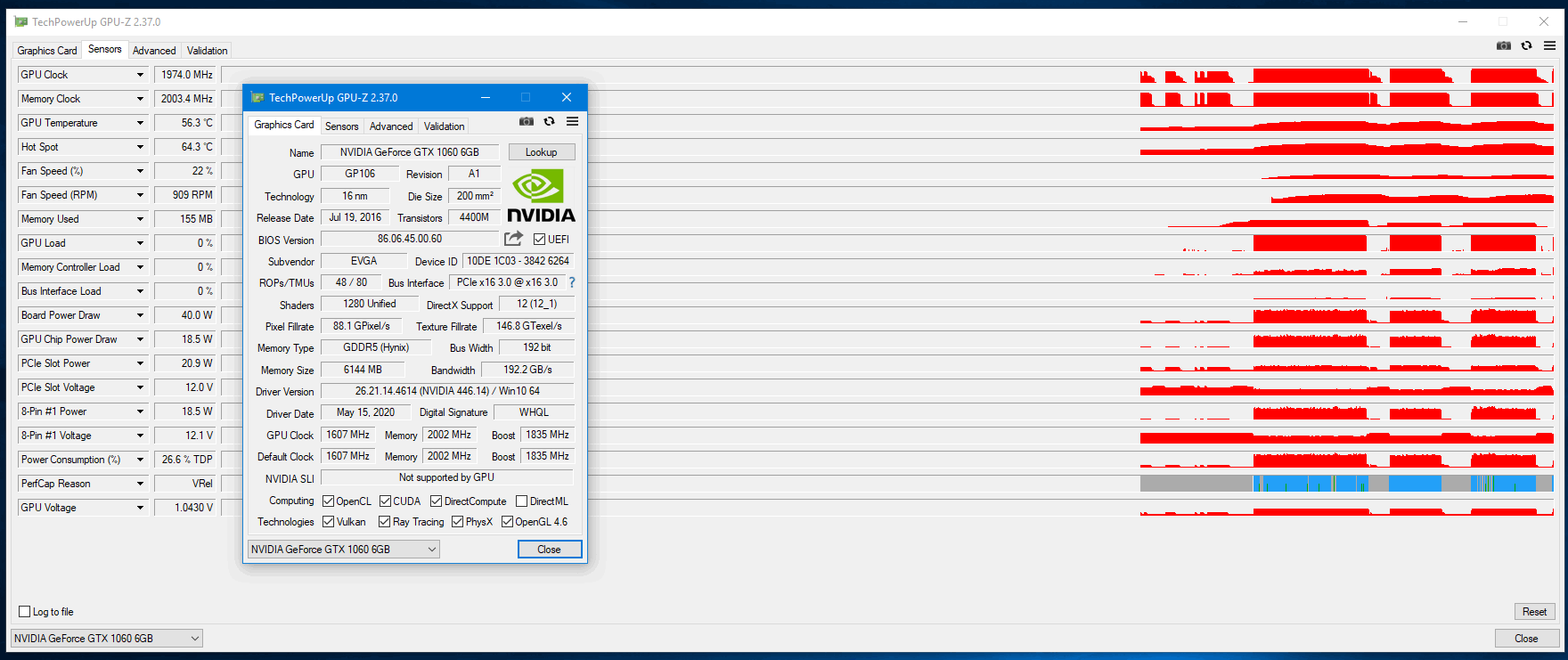Open the hamburger menu in the Sensors window
This screenshot has width=1568, height=660.
point(1550,45)
